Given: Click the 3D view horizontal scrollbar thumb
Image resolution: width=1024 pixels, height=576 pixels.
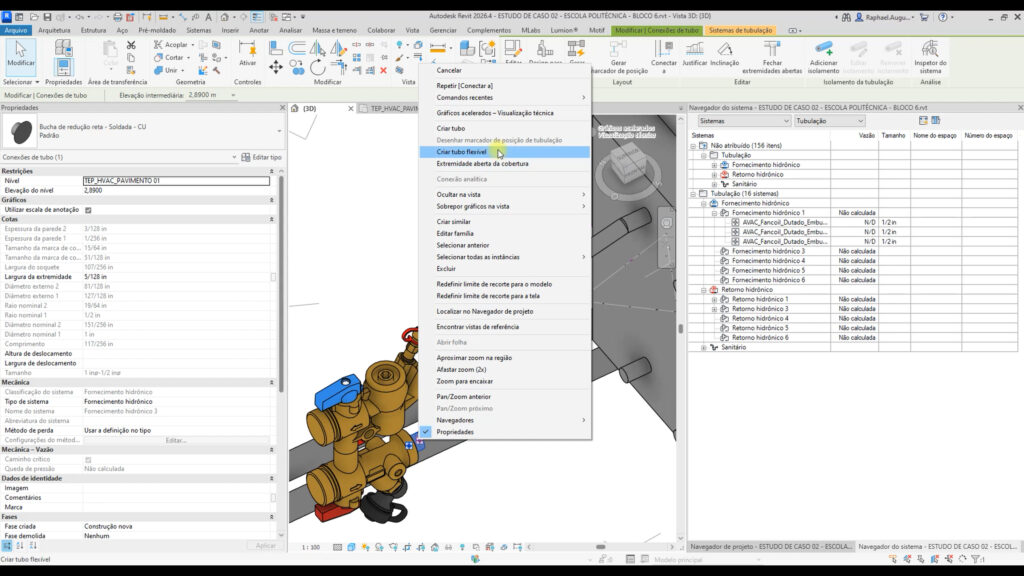Looking at the screenshot, I should (600, 547).
